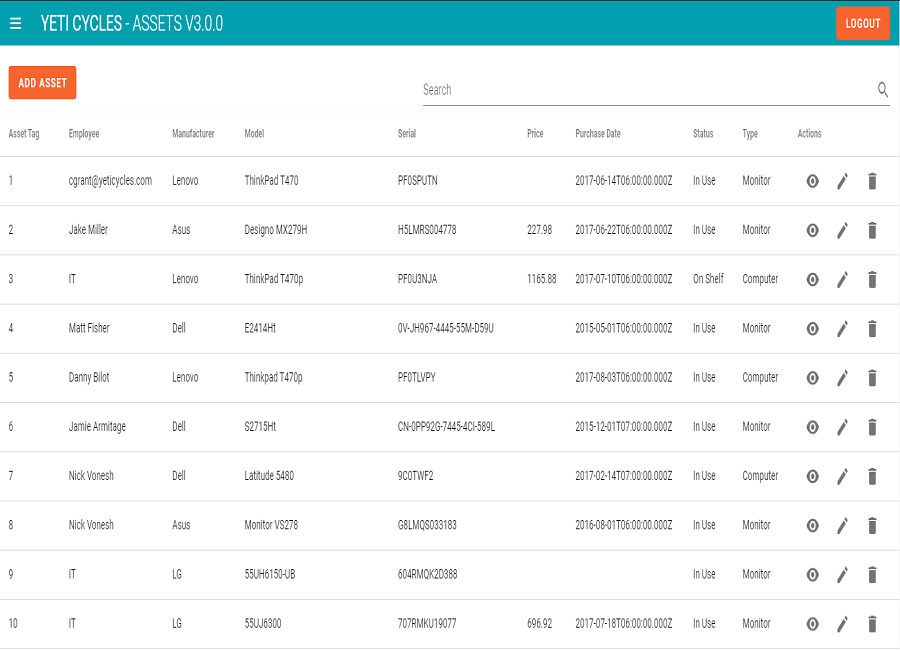The height and width of the screenshot is (650, 900).
Task: View details for Matt Fisher asset
Action: click(812, 329)
